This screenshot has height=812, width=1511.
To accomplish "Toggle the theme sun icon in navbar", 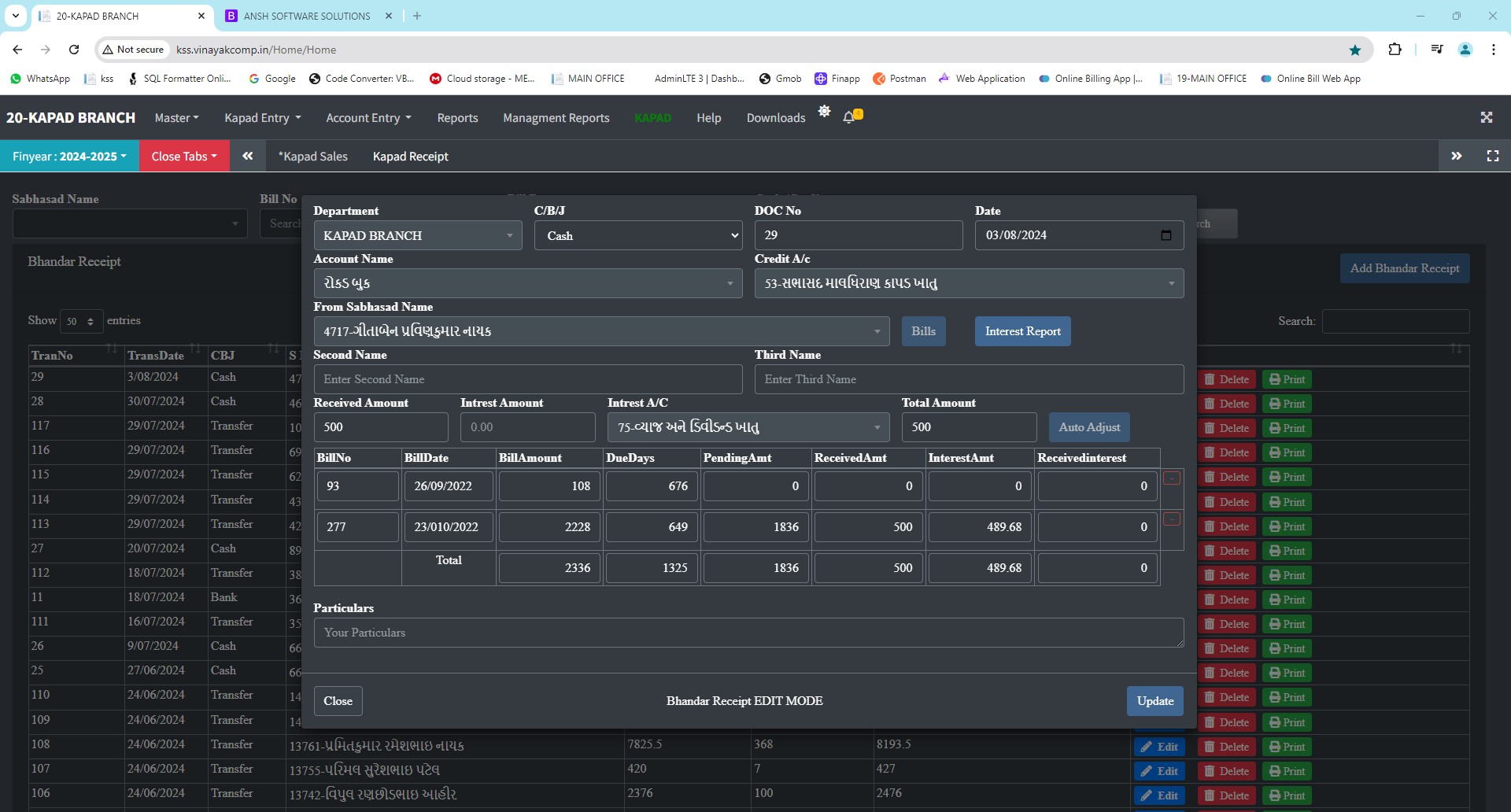I will [824, 112].
